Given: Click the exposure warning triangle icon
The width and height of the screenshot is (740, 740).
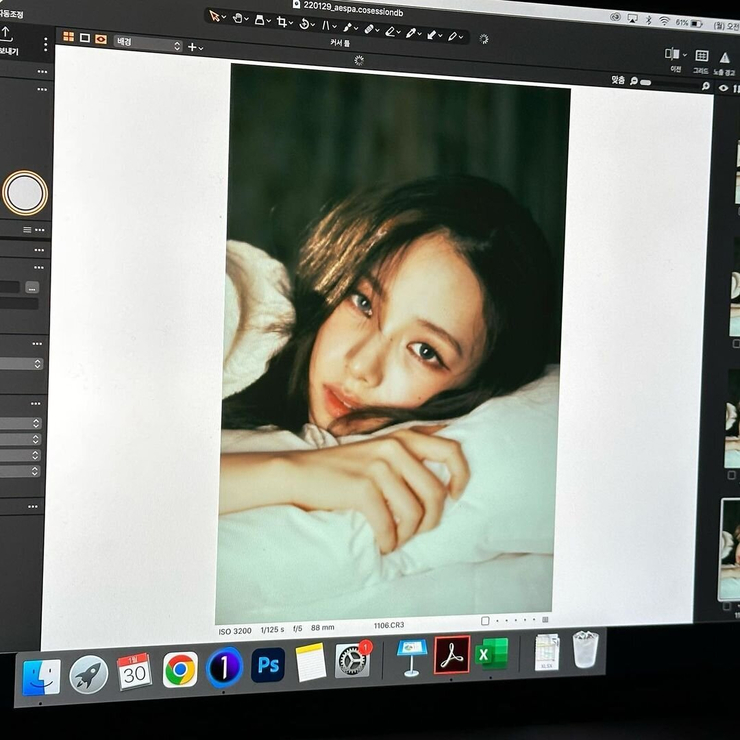Looking at the screenshot, I should 723,57.
